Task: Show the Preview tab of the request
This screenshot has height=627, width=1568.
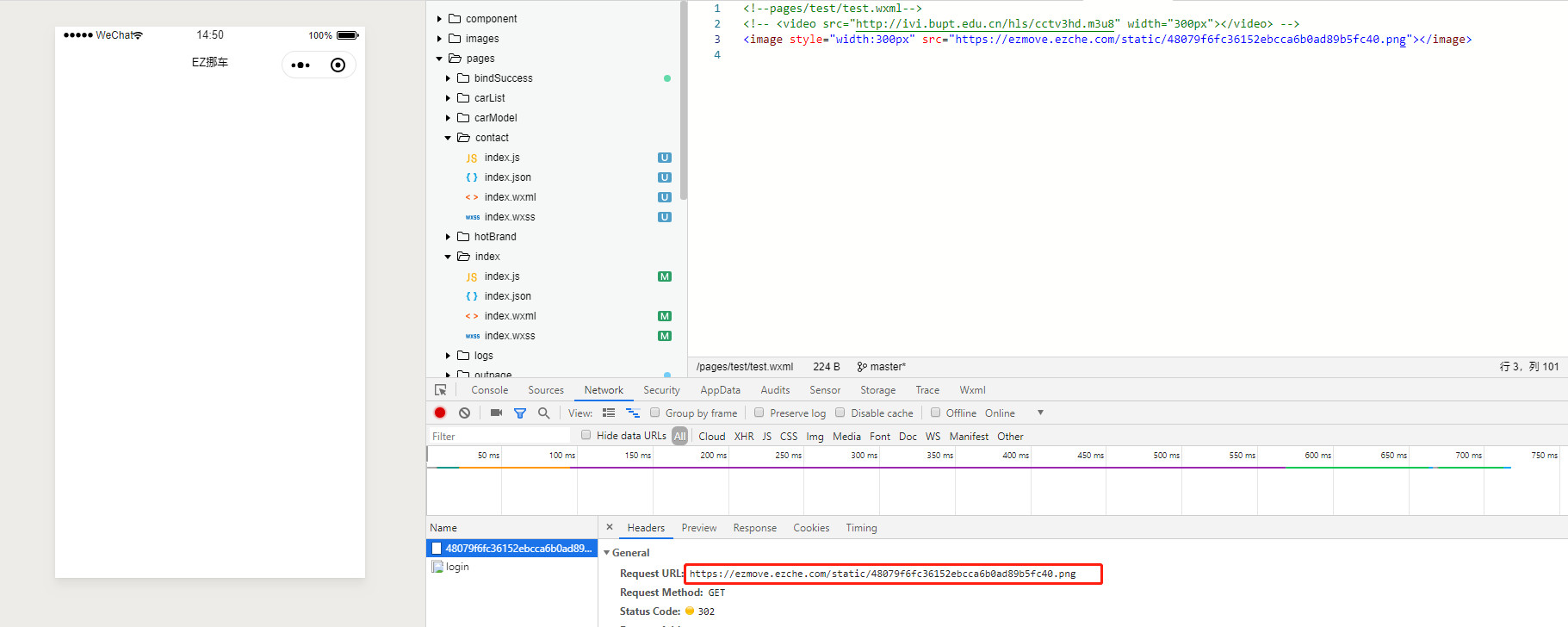Action: pyautogui.click(x=699, y=528)
